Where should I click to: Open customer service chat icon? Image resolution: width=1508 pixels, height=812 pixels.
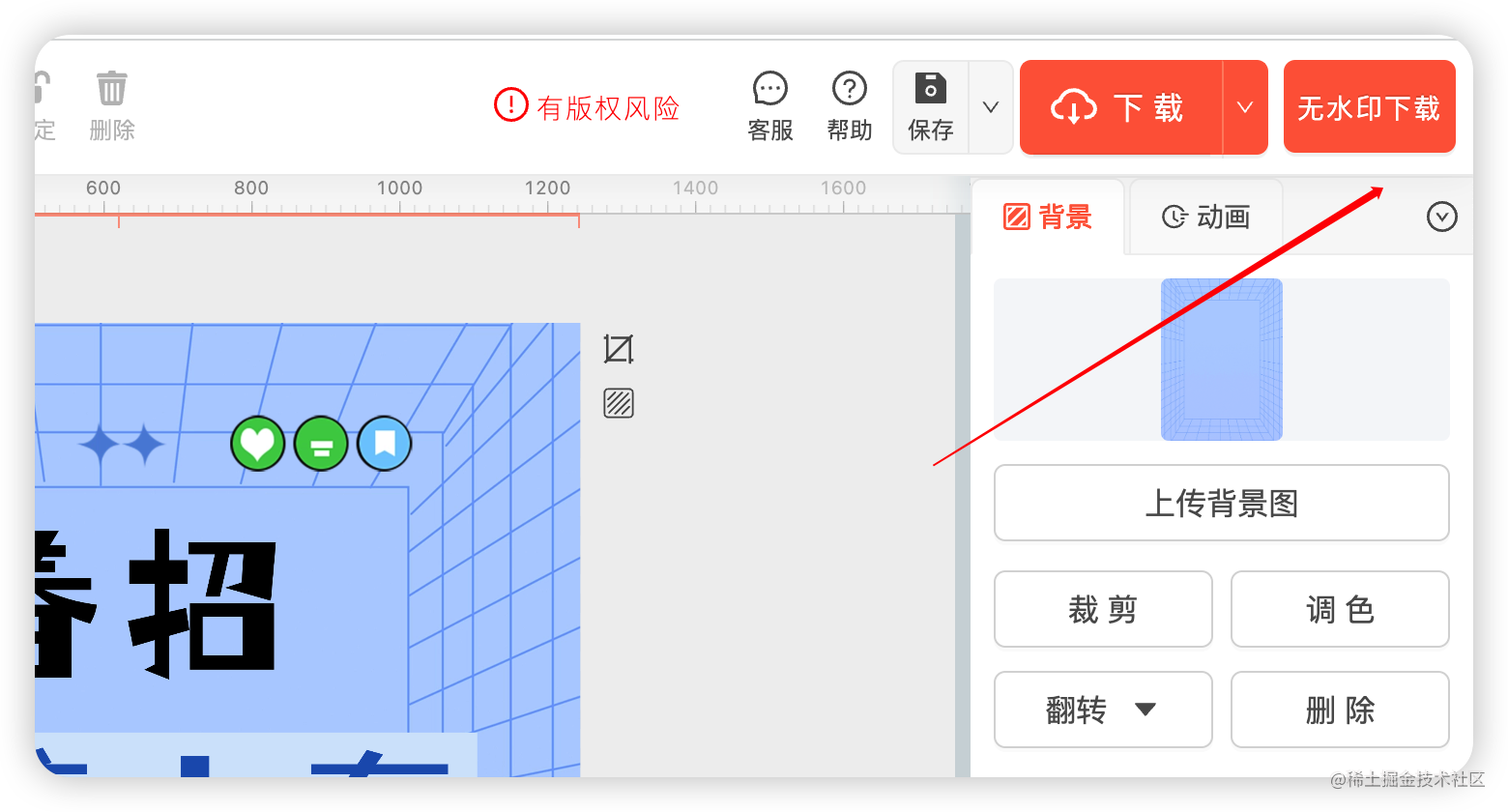point(770,90)
